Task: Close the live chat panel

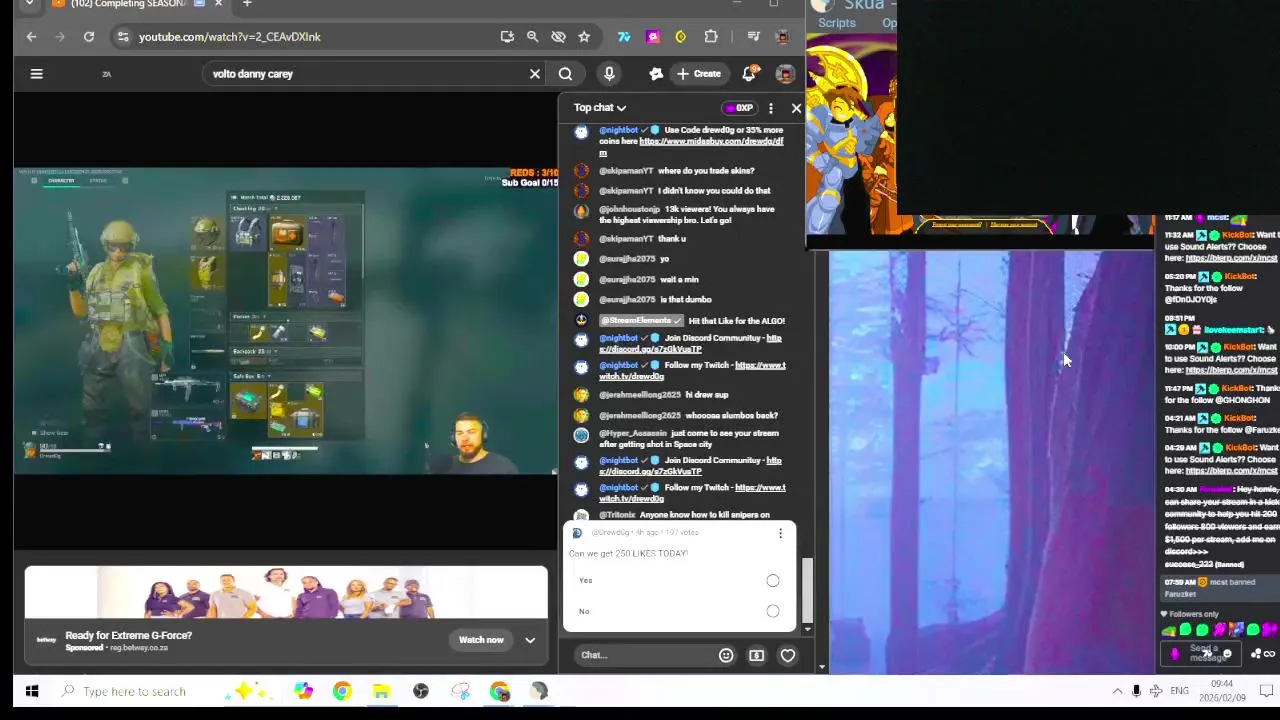Action: click(x=796, y=108)
